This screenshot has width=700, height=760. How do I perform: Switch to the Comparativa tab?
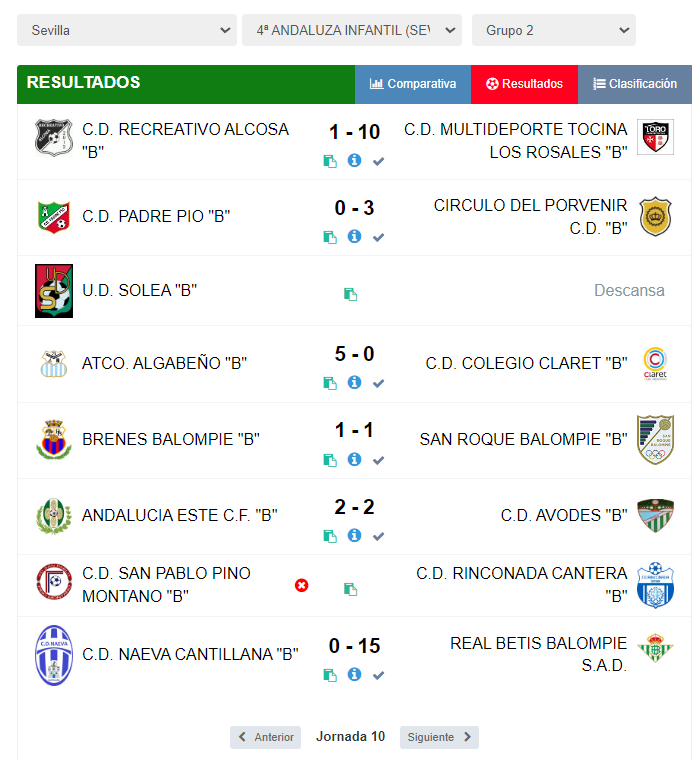[413, 84]
